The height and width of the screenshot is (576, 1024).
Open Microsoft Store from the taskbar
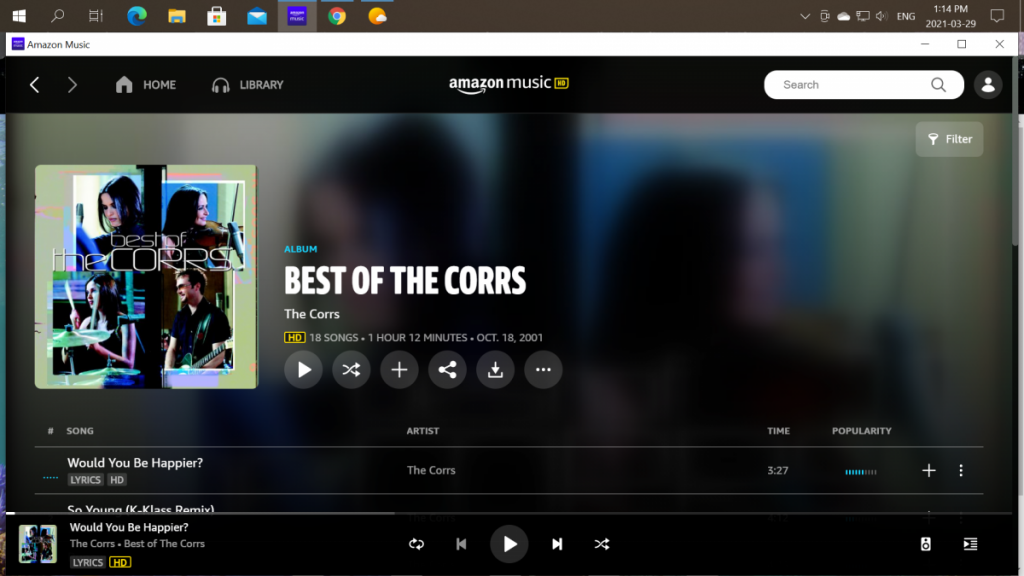(217, 16)
